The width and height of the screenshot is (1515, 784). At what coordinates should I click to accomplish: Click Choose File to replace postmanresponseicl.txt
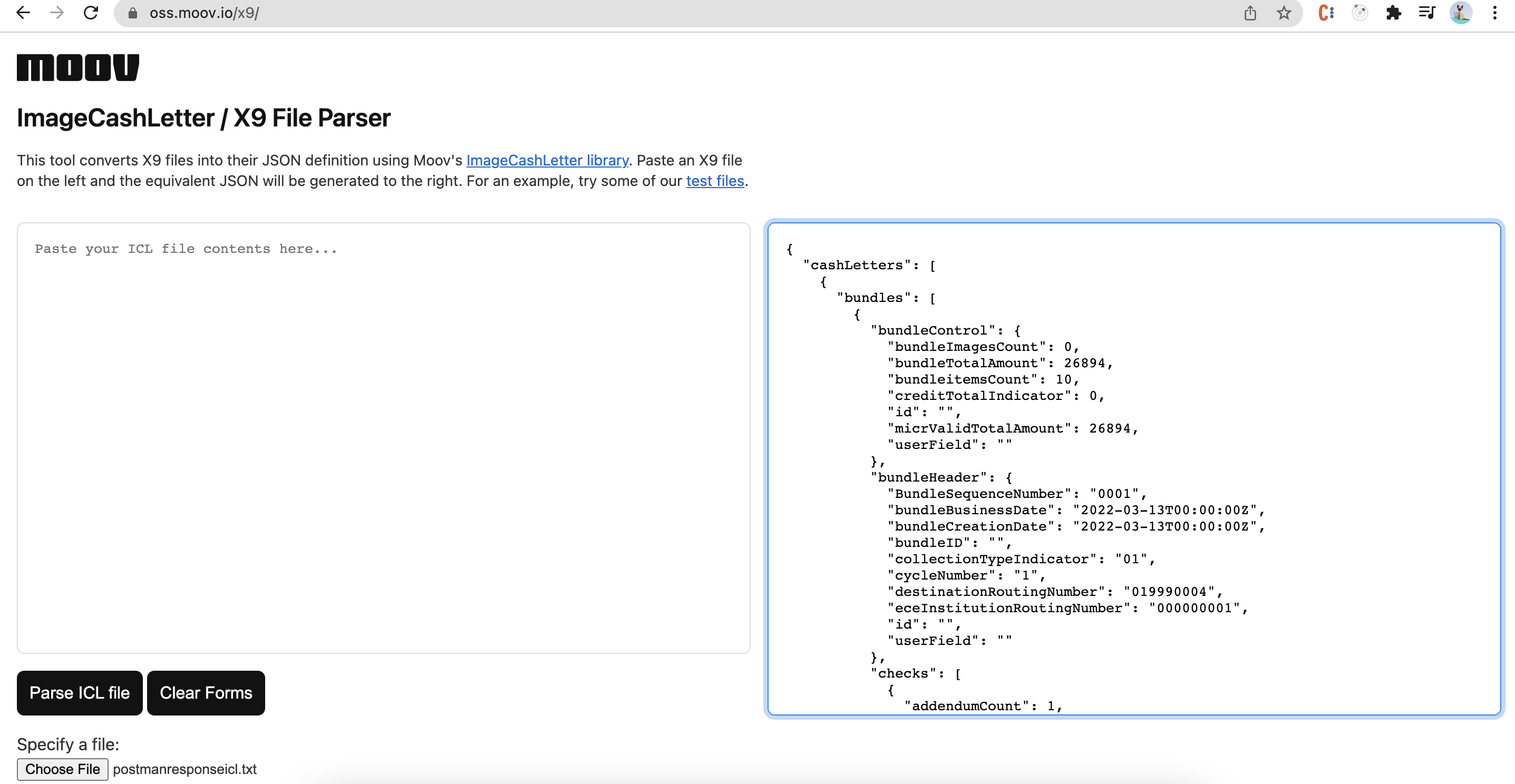pyautogui.click(x=62, y=769)
